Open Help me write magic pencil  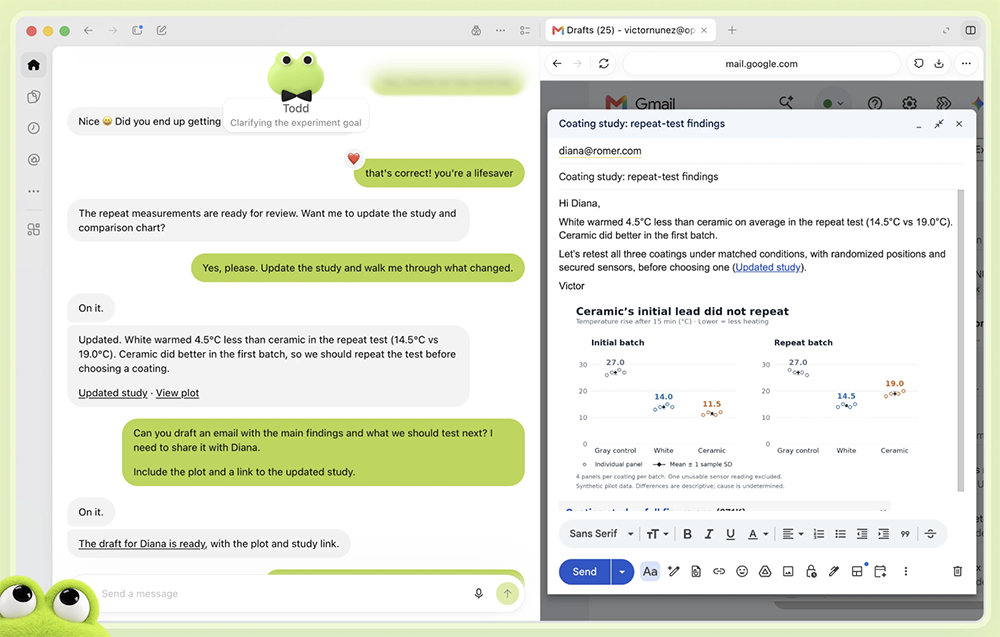click(673, 571)
